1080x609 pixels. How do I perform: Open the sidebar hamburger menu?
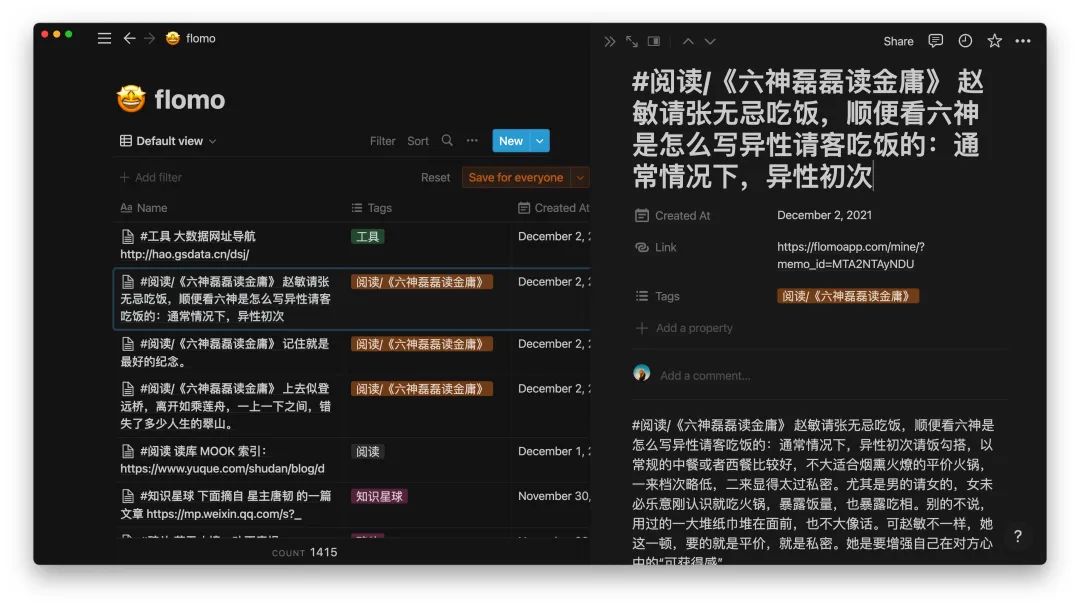click(x=104, y=38)
